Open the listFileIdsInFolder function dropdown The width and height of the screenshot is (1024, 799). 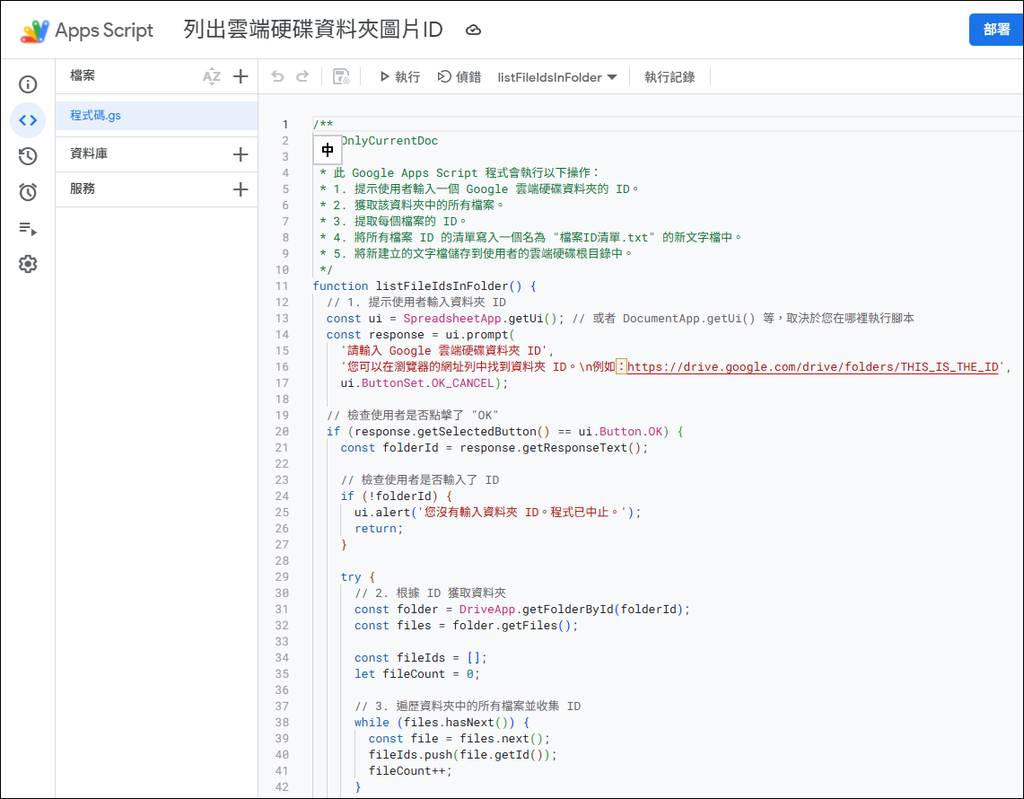(557, 77)
